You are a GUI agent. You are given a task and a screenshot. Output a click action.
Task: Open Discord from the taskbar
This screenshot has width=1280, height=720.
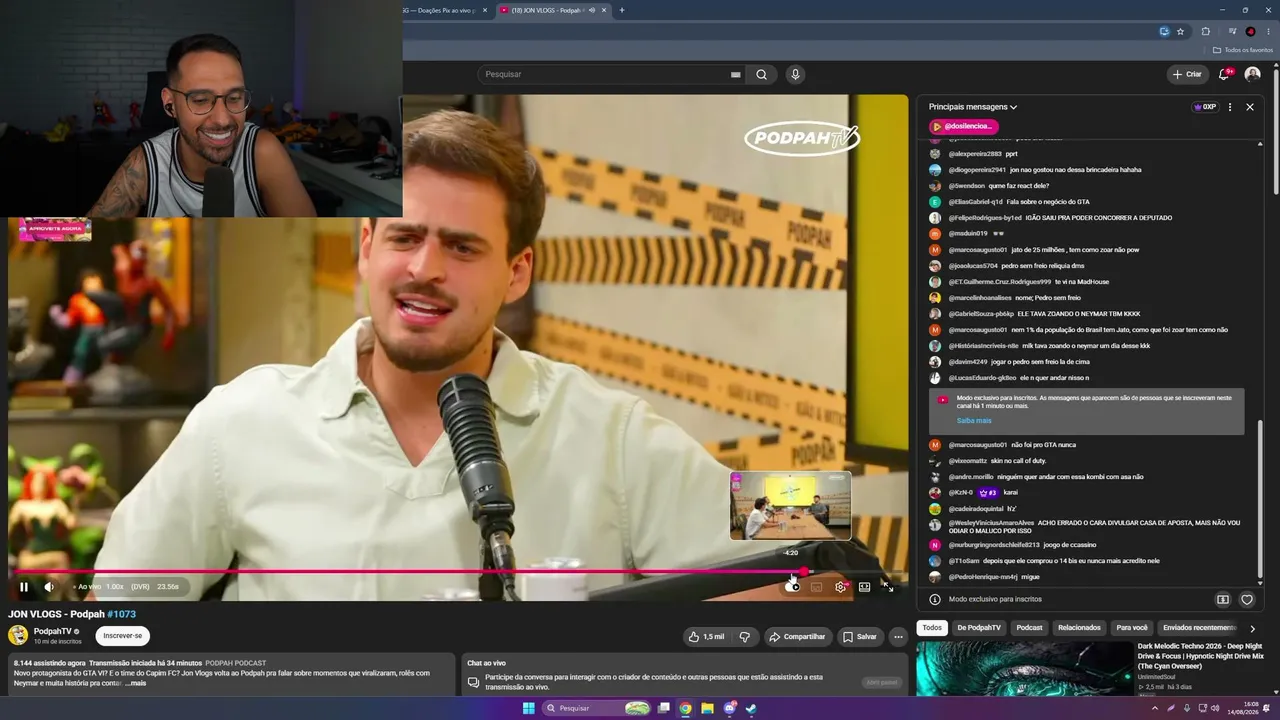tap(729, 708)
